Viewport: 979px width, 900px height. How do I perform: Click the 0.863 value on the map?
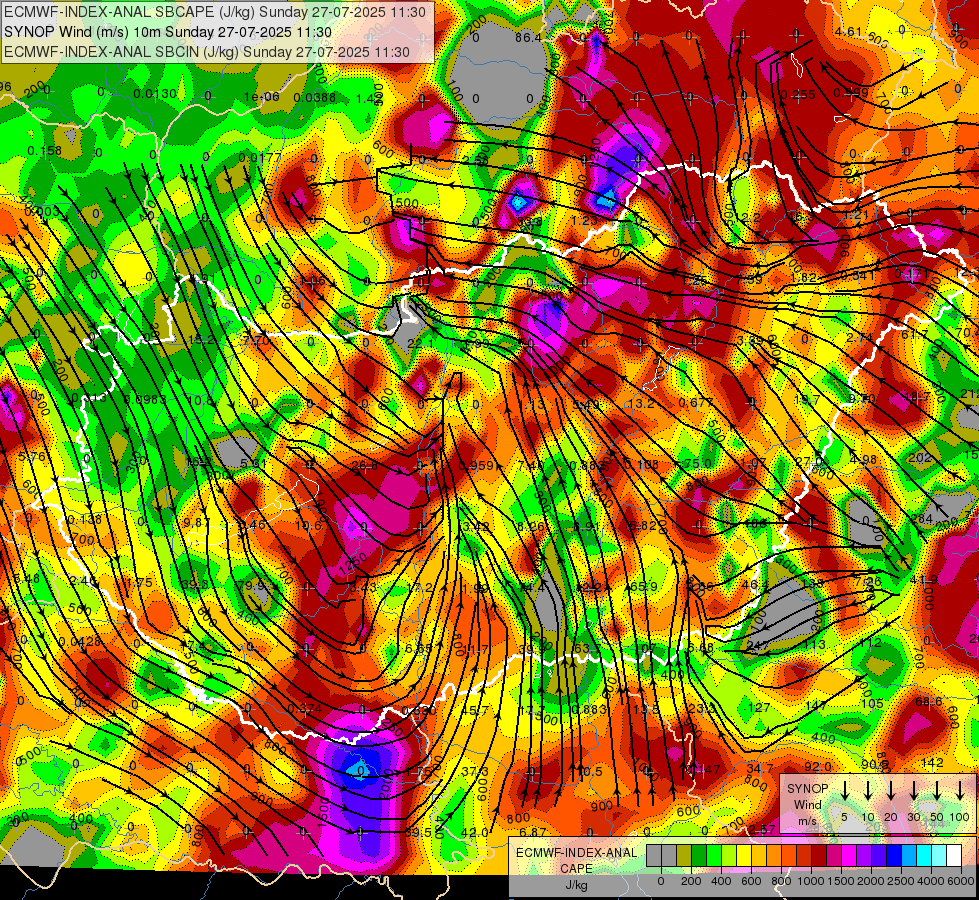coord(589,708)
